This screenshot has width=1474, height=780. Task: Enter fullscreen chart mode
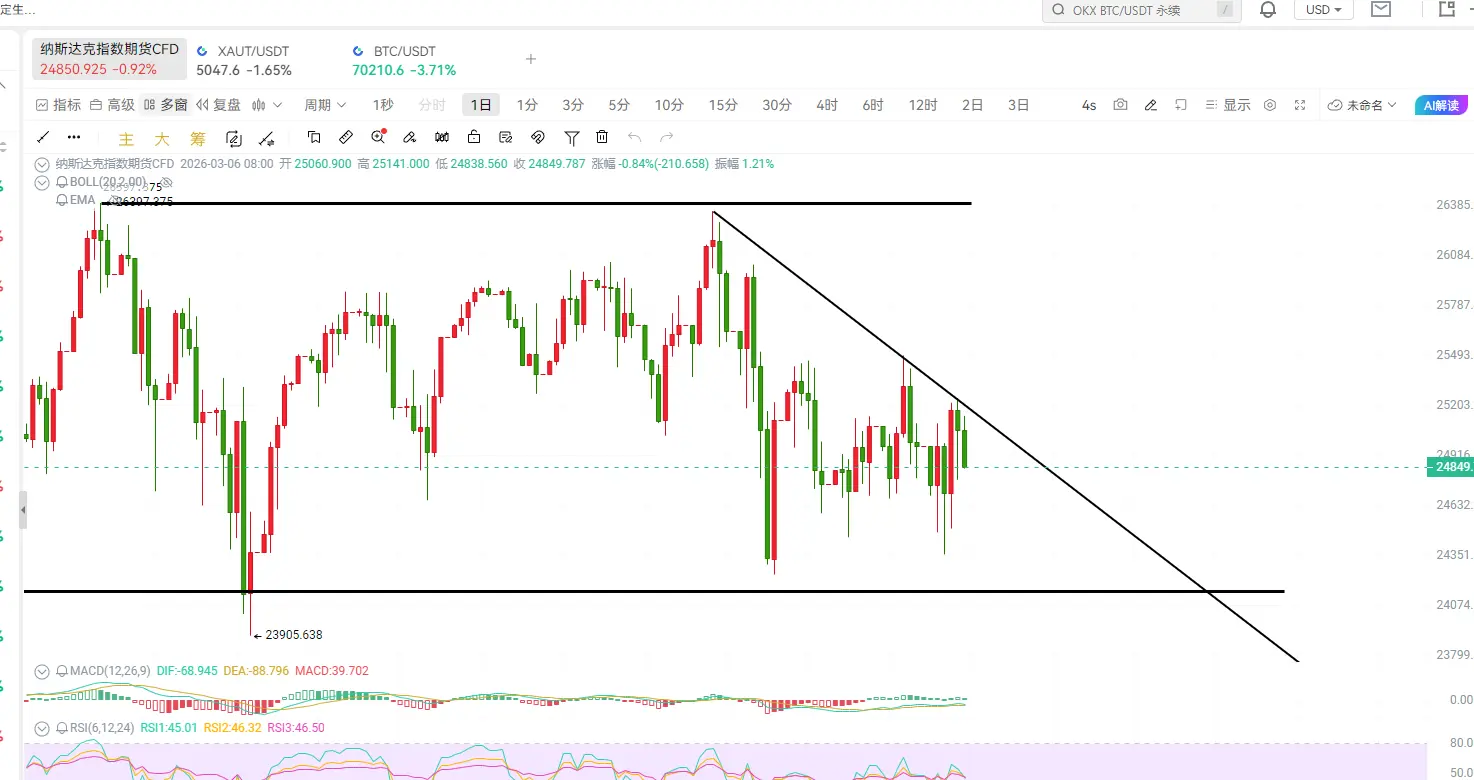[1300, 105]
